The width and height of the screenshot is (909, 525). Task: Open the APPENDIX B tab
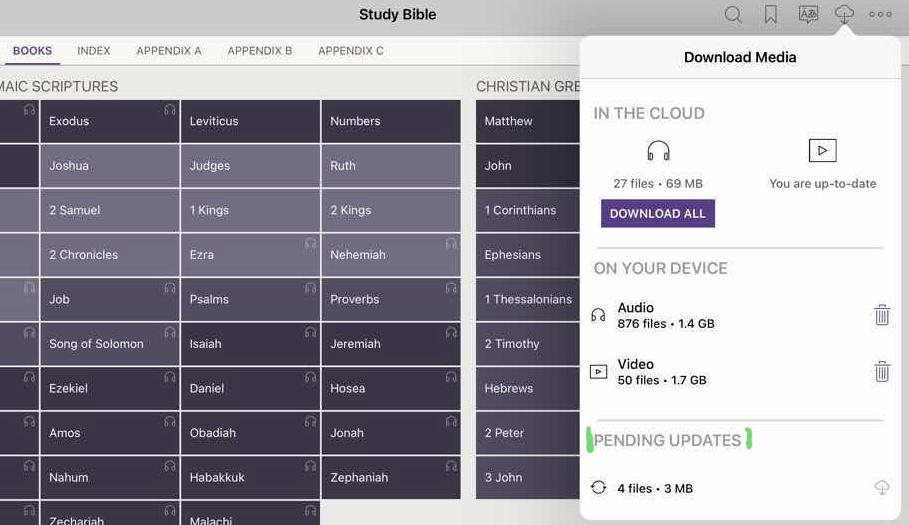(260, 51)
